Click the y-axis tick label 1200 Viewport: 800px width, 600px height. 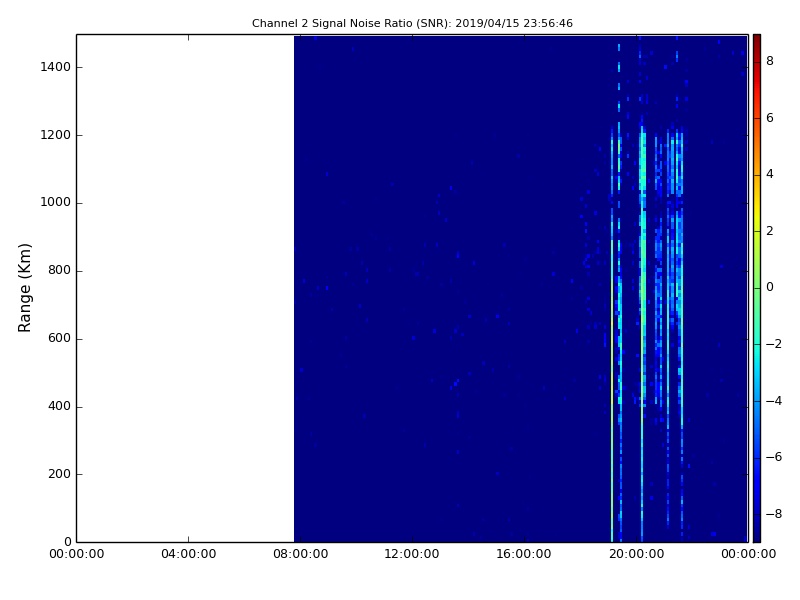56,135
